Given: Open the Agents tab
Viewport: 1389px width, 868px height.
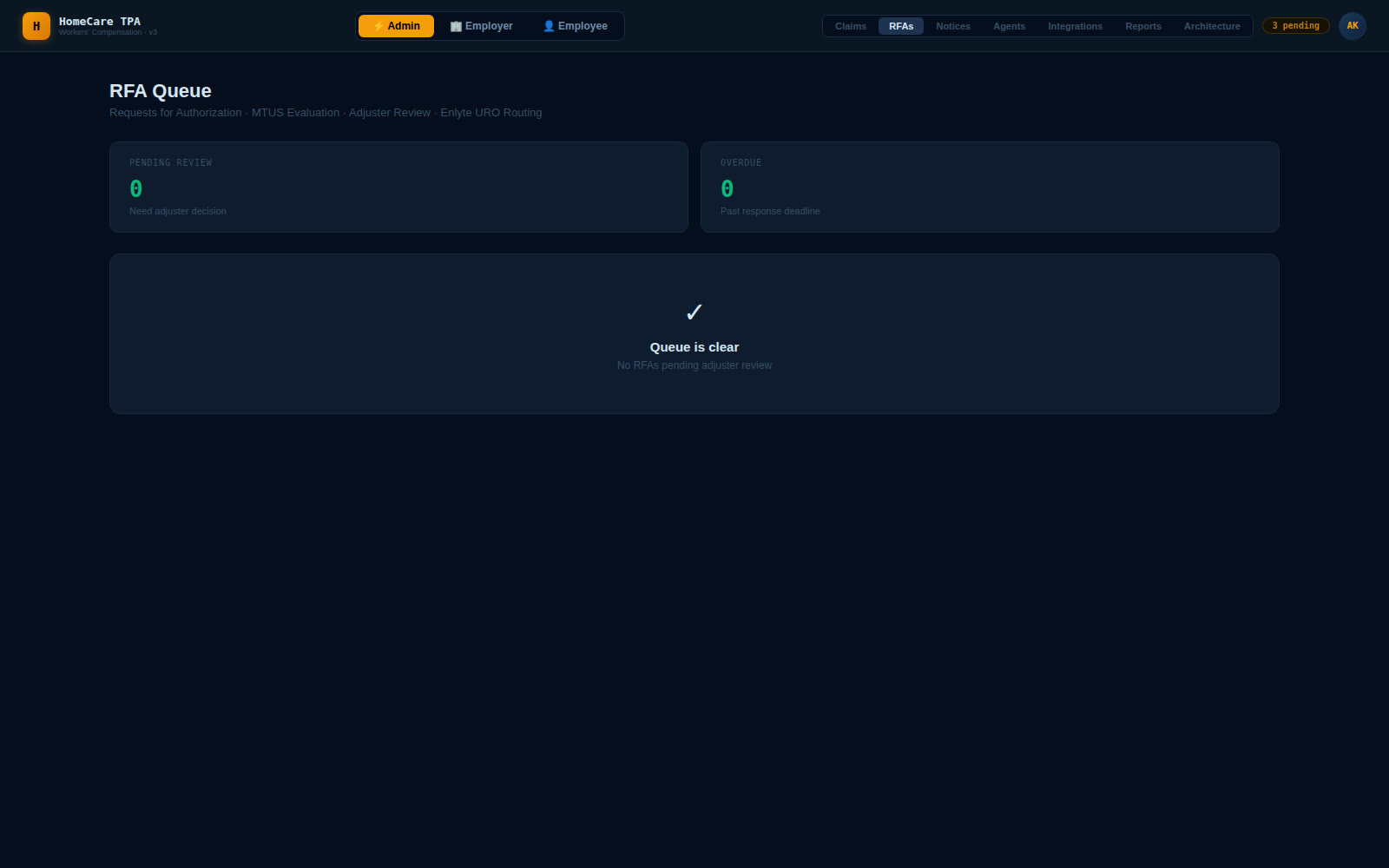Looking at the screenshot, I should coord(1009,26).
